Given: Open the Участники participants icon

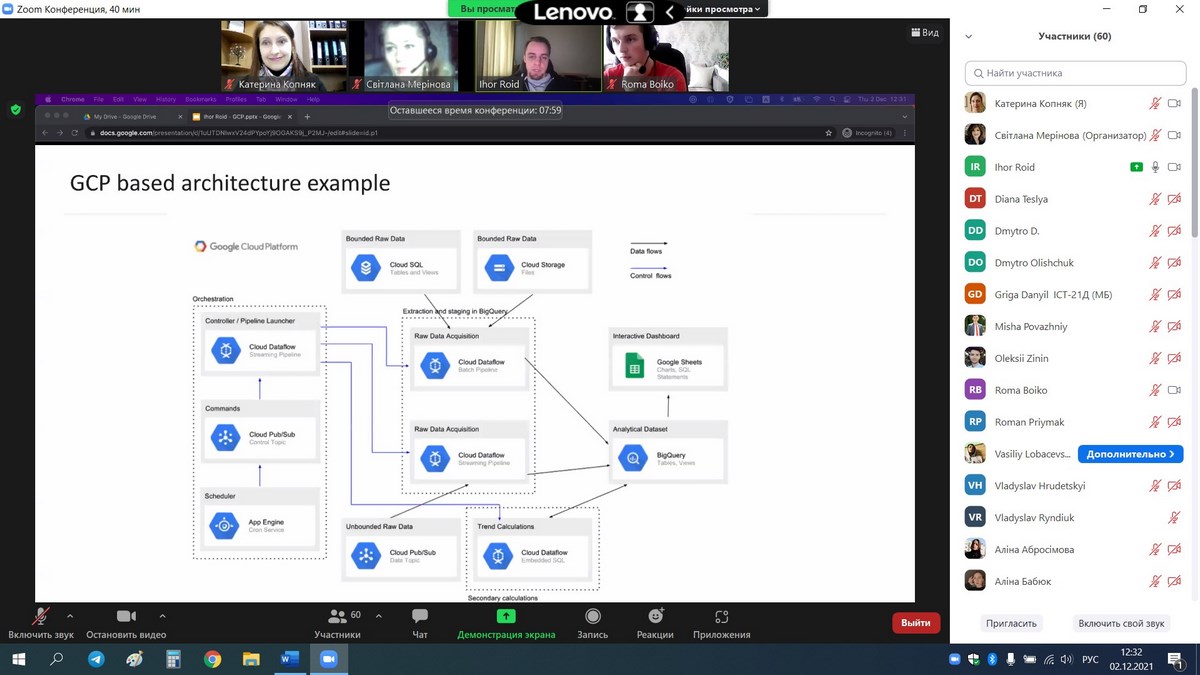Looking at the screenshot, I should 337,617.
